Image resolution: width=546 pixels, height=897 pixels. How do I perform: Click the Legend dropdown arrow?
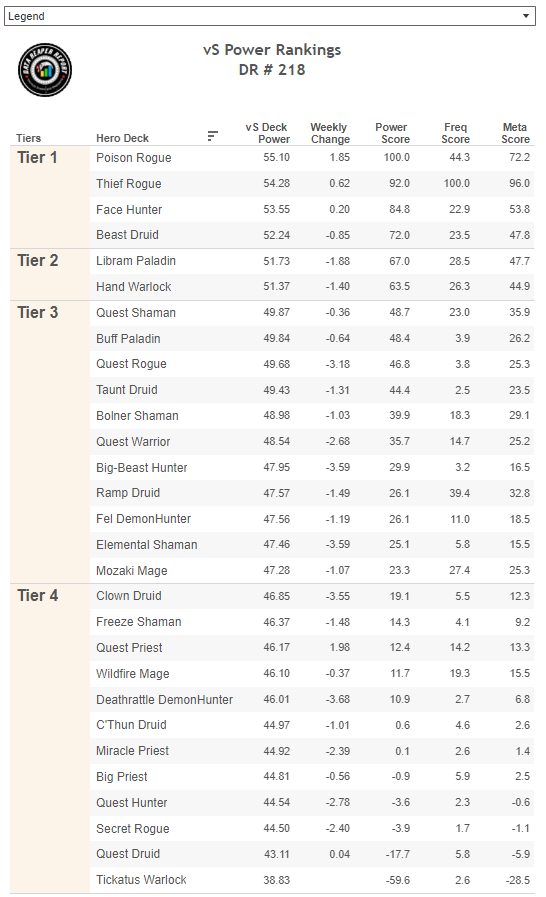point(525,16)
